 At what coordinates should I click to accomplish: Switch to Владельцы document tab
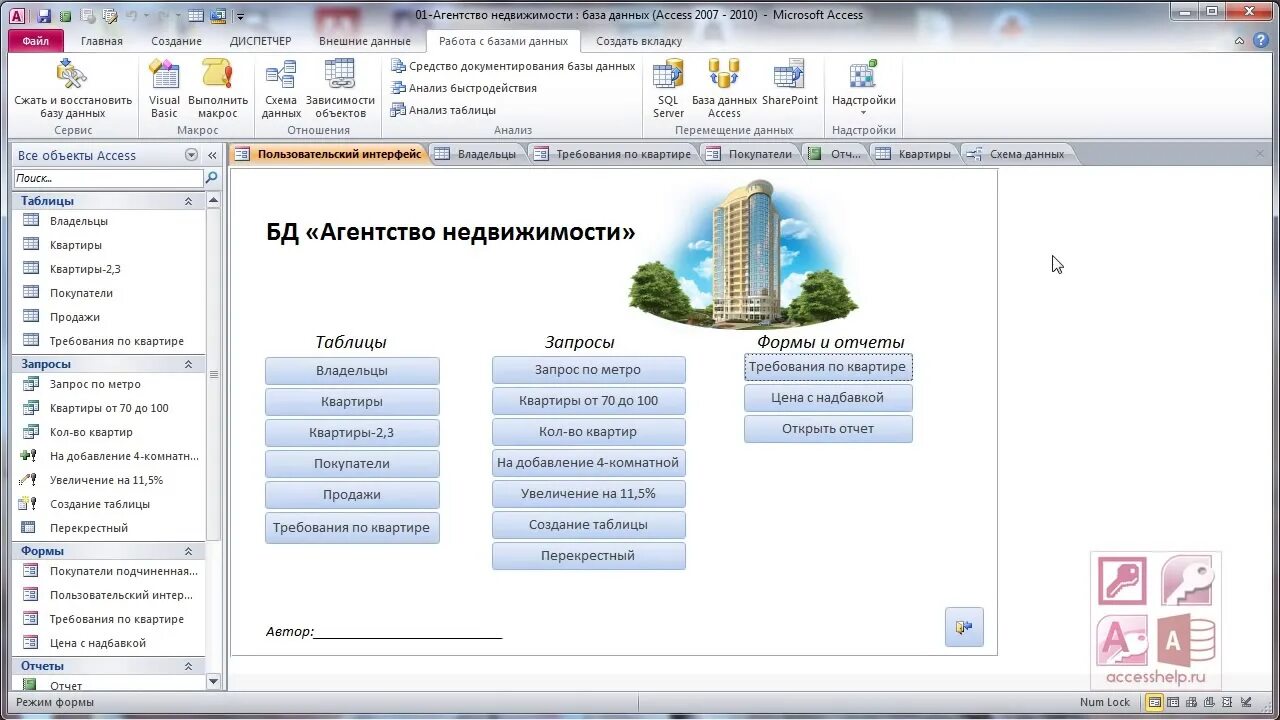tap(477, 154)
